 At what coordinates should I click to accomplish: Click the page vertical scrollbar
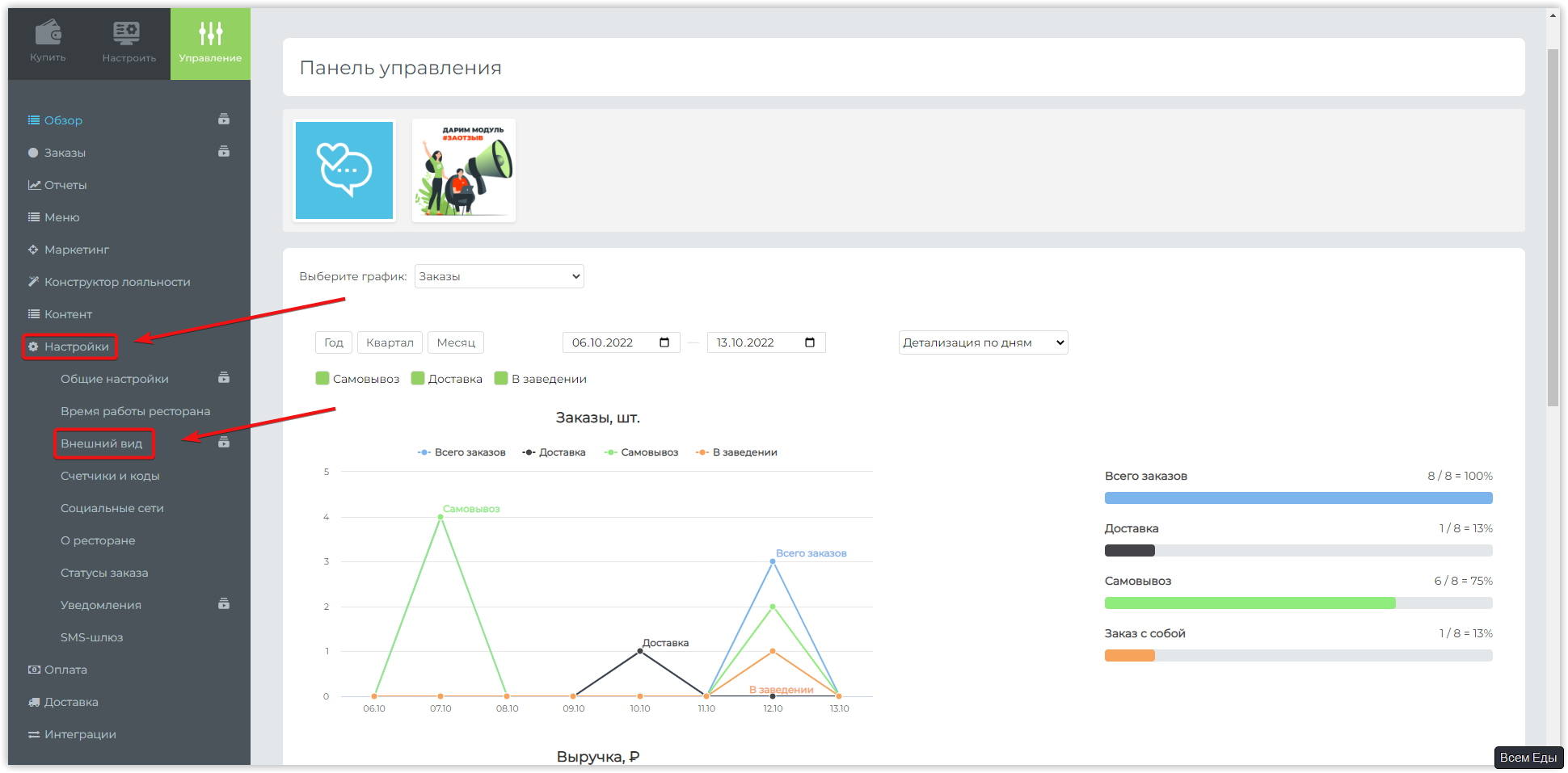tap(1553, 228)
